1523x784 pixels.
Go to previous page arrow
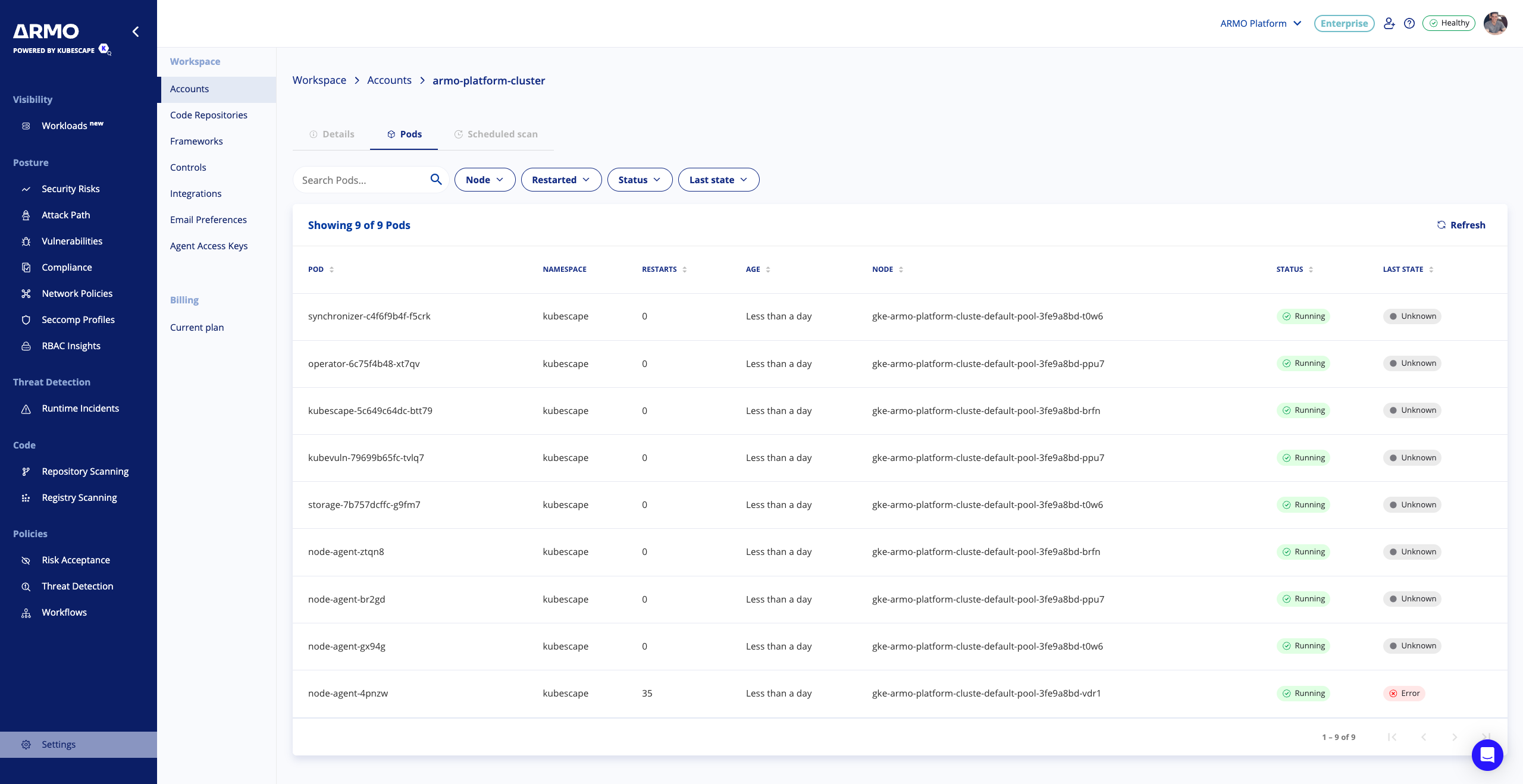coord(1424,737)
